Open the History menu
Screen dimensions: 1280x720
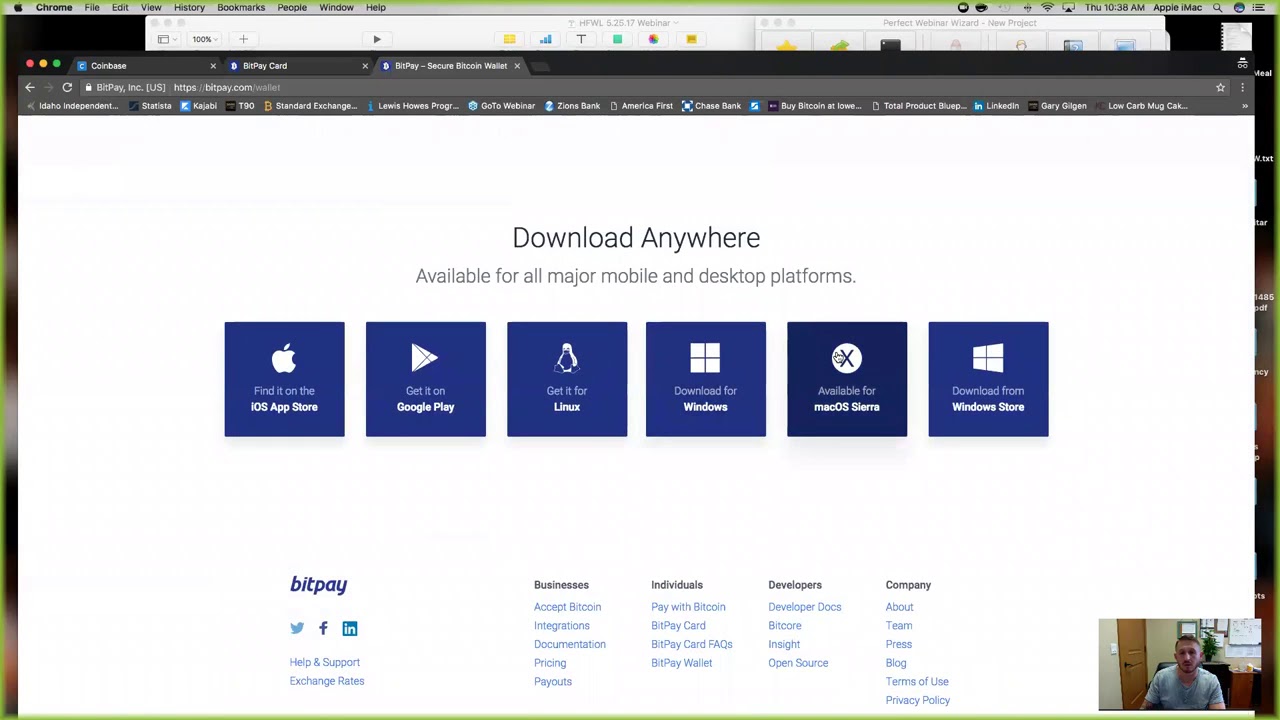(189, 7)
